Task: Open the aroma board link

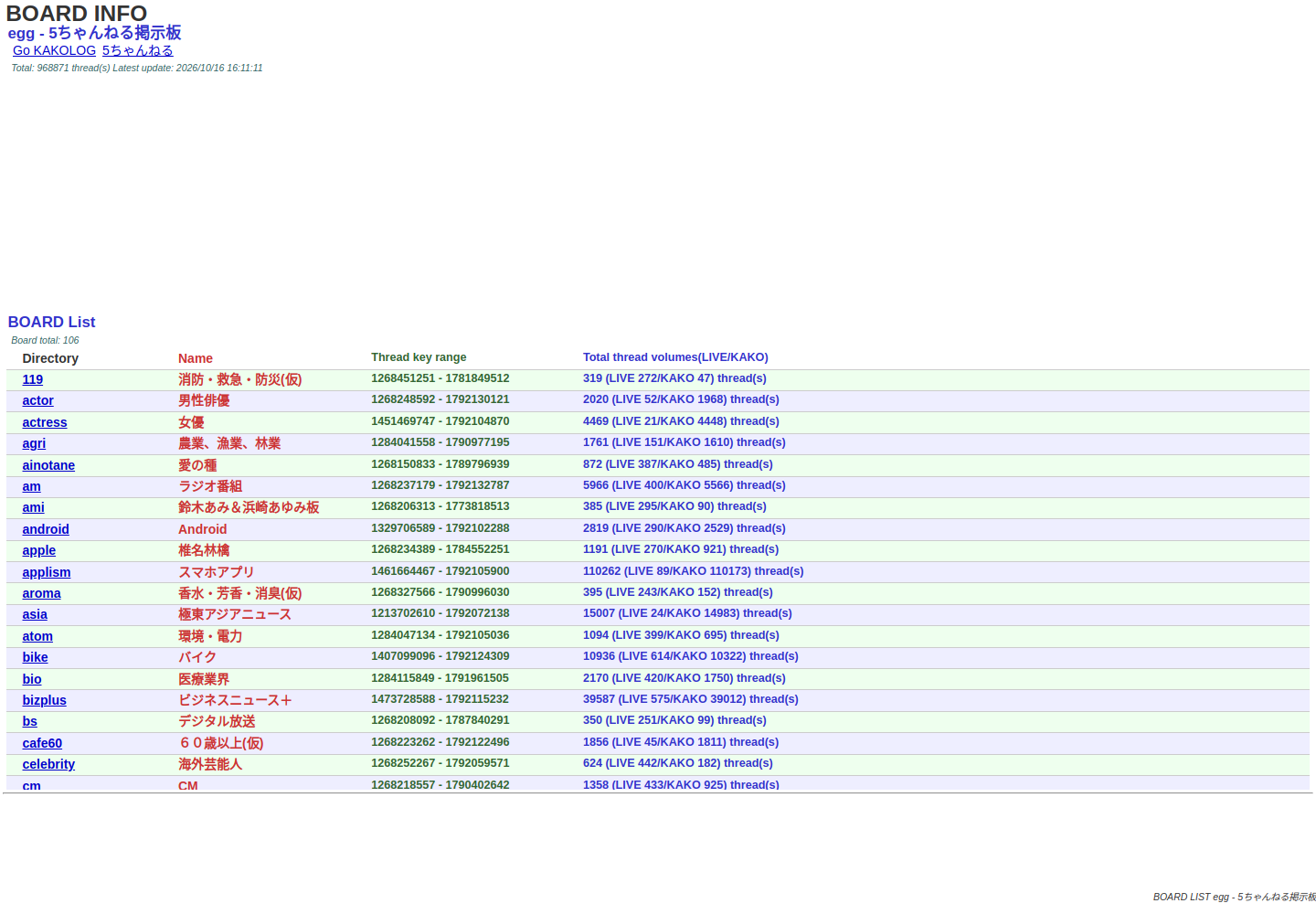Action: [x=42, y=593]
